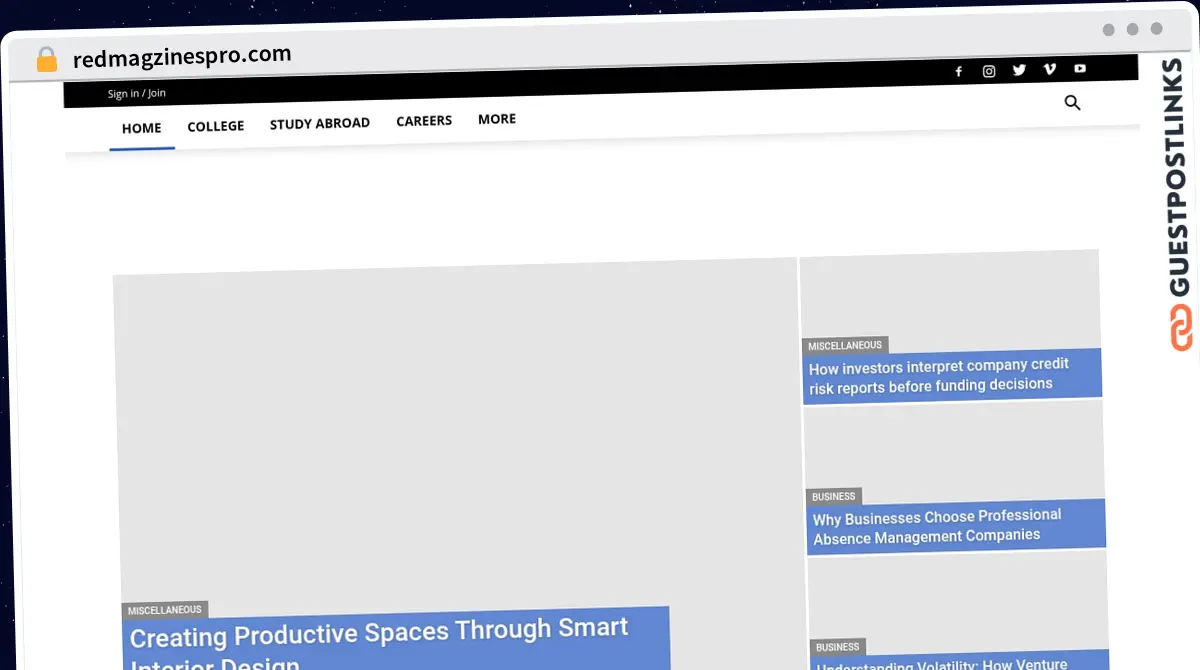Open the STUDY ABROAD menu item
The height and width of the screenshot is (670, 1200).
click(320, 123)
